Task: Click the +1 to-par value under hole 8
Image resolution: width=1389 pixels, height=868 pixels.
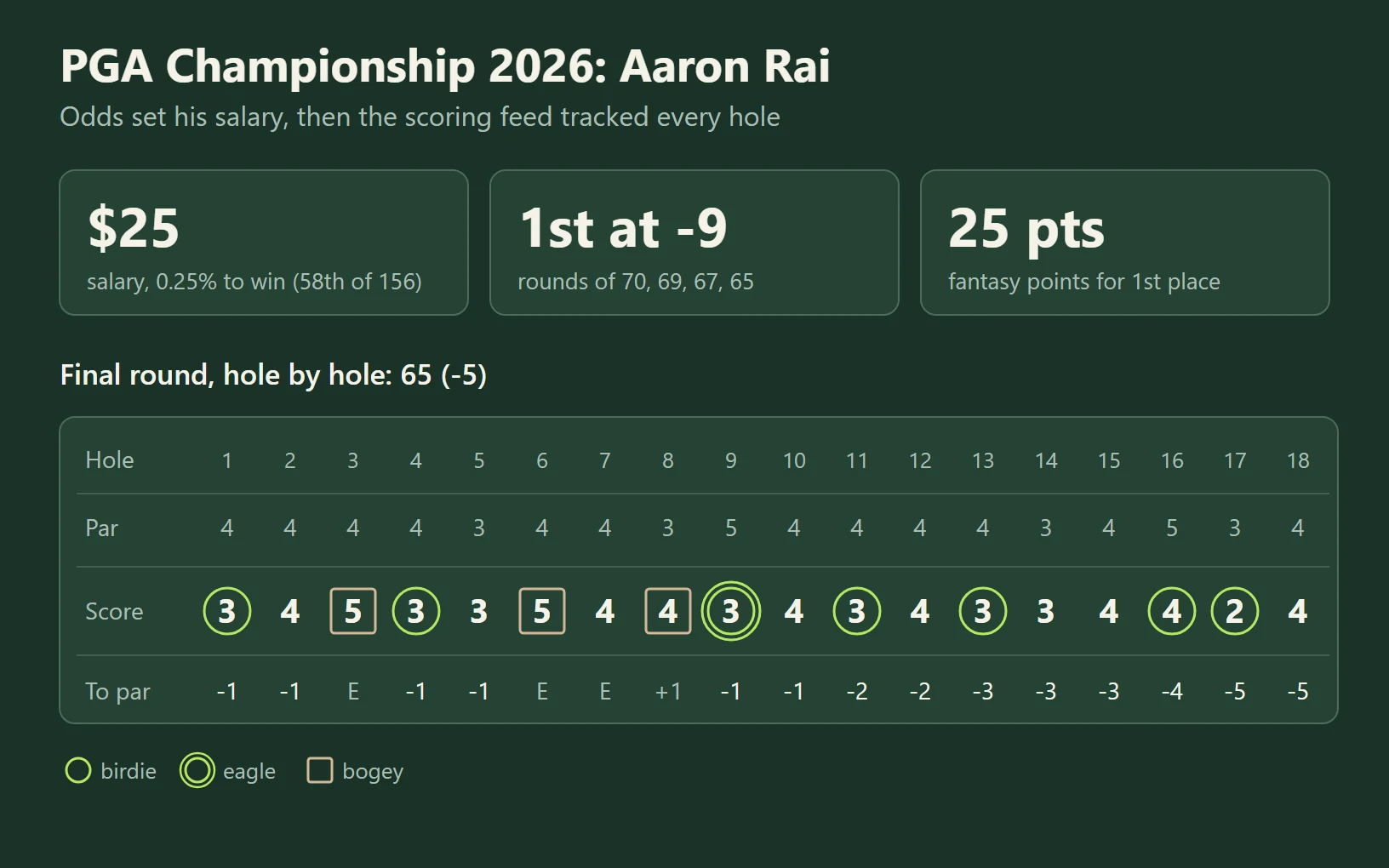Action: coord(668,691)
